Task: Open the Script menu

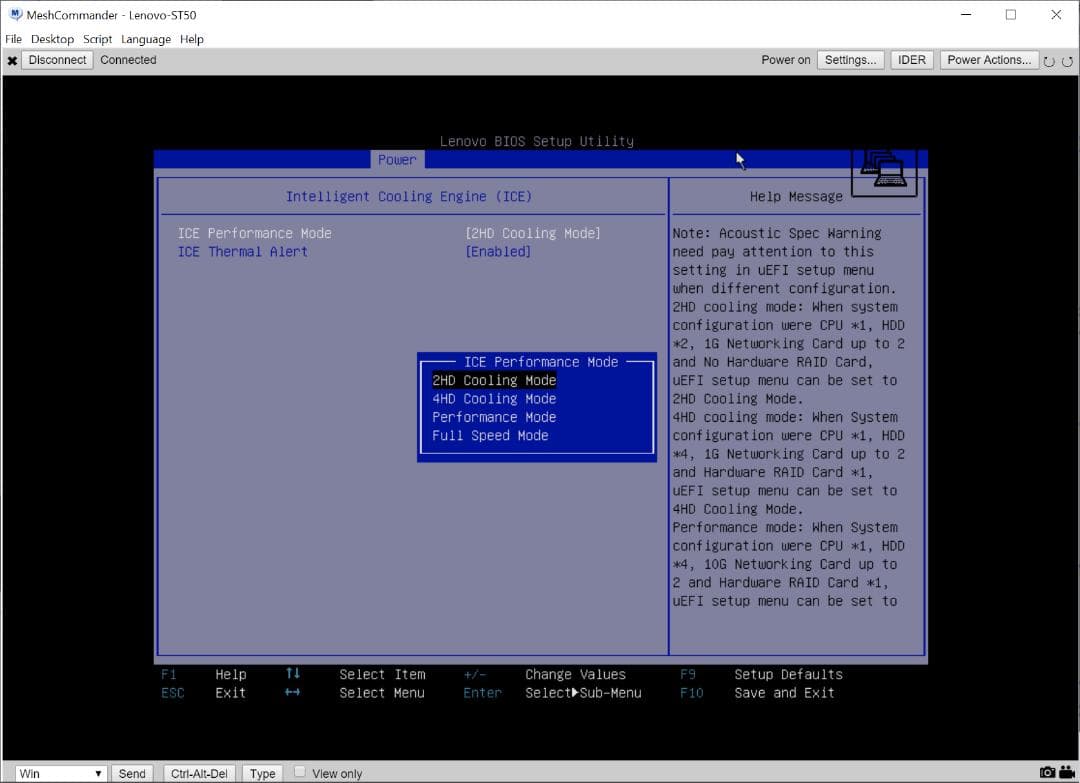Action: coord(97,39)
